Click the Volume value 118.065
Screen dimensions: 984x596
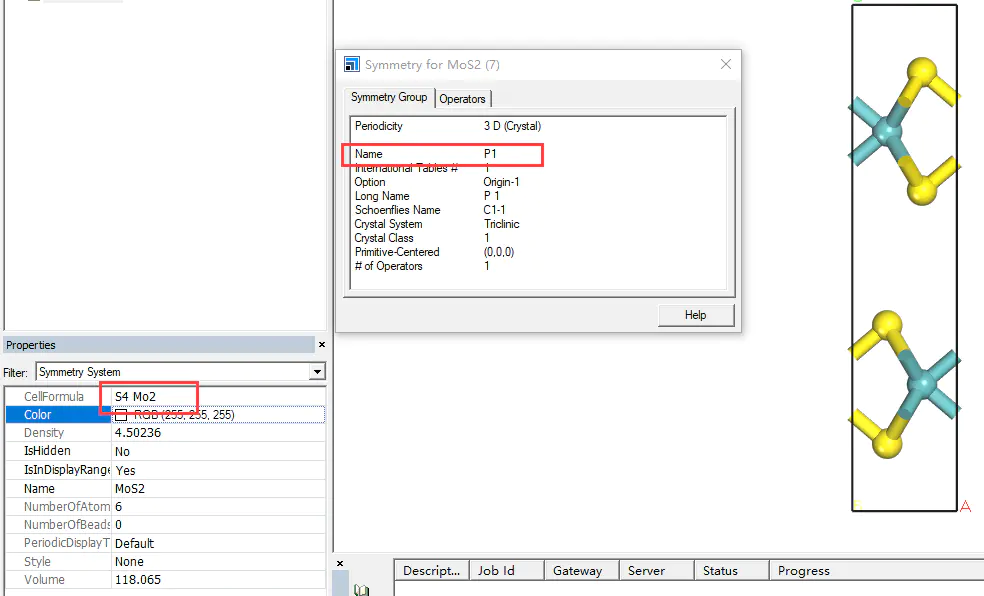138,580
